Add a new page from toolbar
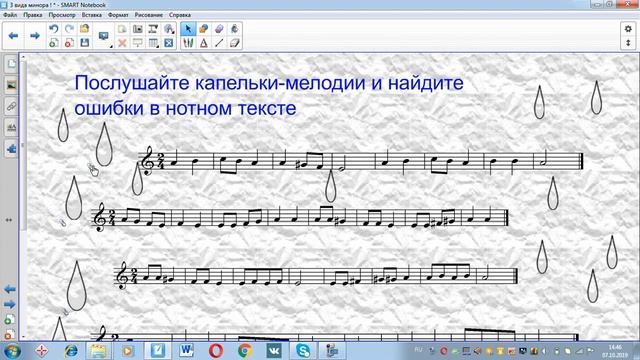640x360 pixels. point(53,43)
